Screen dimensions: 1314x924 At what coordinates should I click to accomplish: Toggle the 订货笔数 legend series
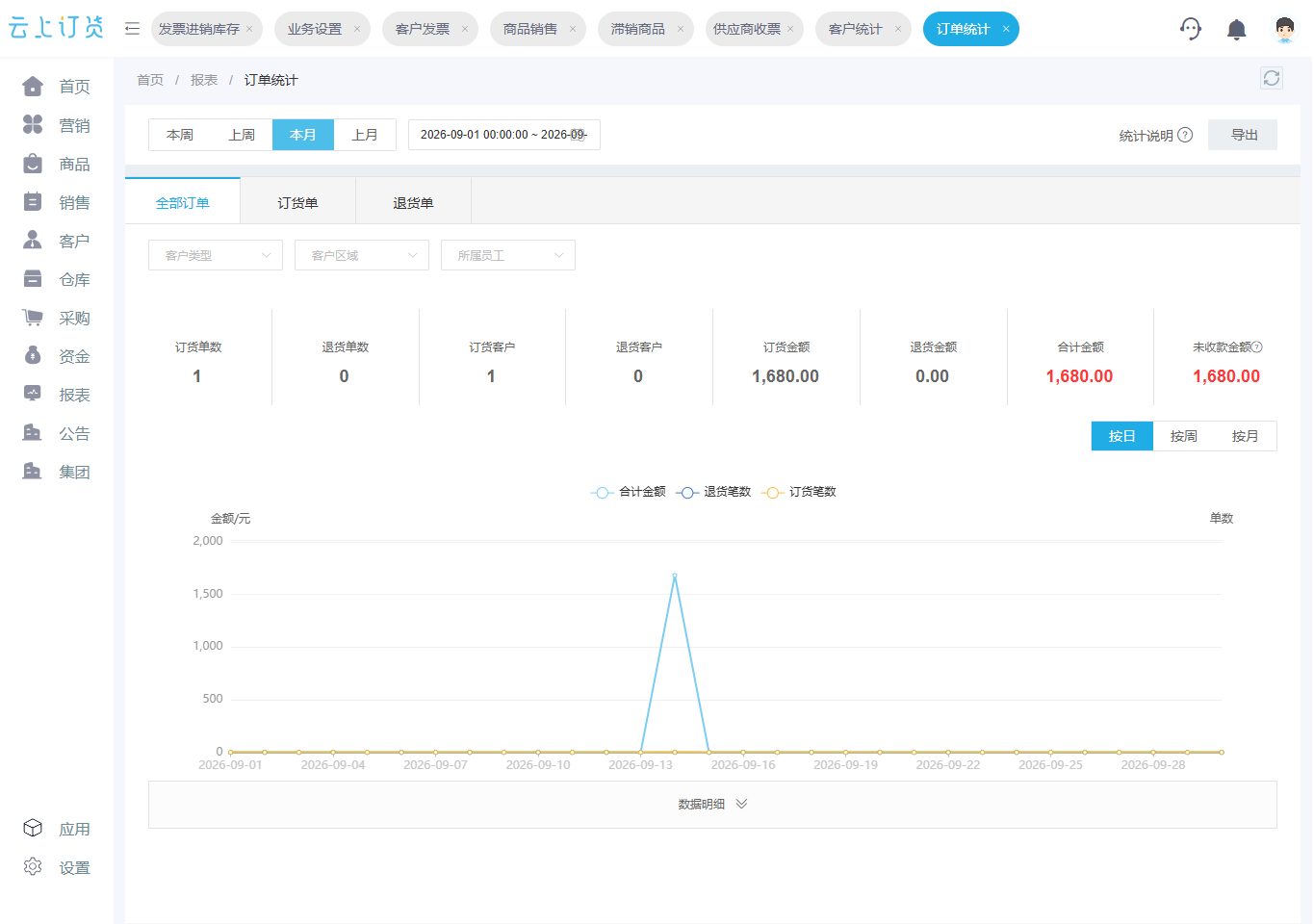(799, 492)
